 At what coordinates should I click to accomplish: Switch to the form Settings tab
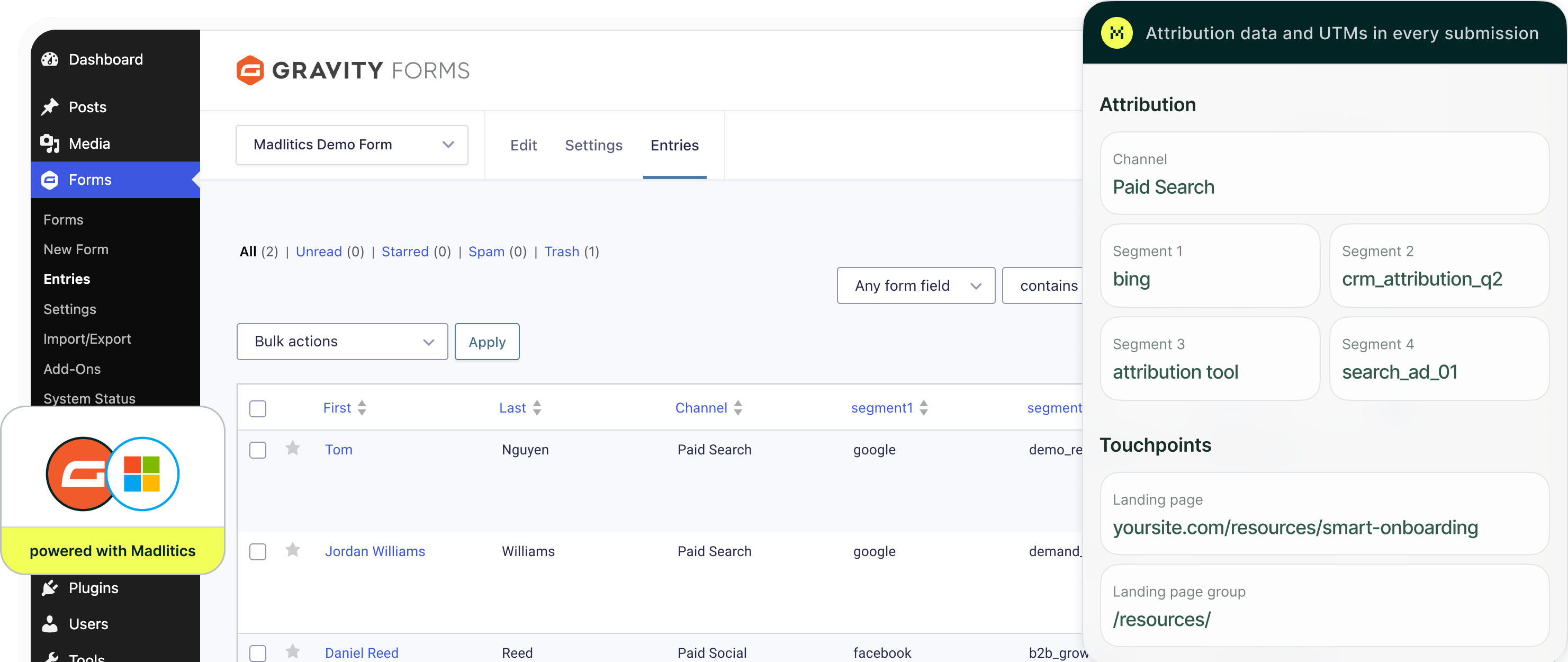(593, 145)
